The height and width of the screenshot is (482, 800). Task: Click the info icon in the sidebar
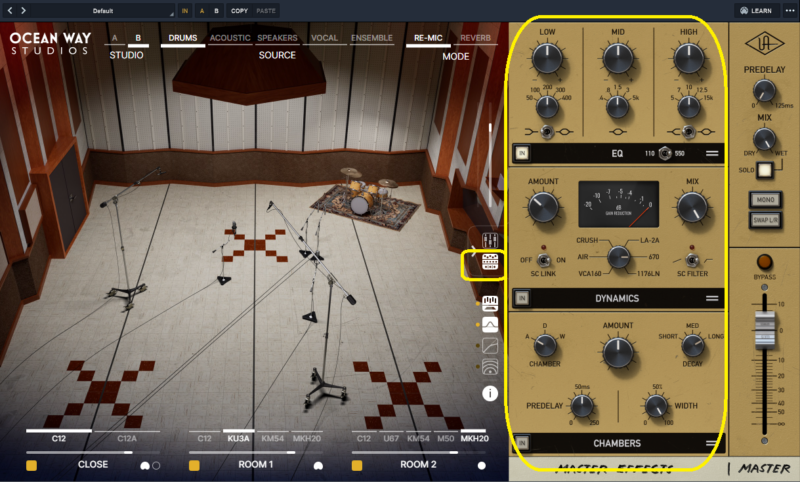point(490,393)
